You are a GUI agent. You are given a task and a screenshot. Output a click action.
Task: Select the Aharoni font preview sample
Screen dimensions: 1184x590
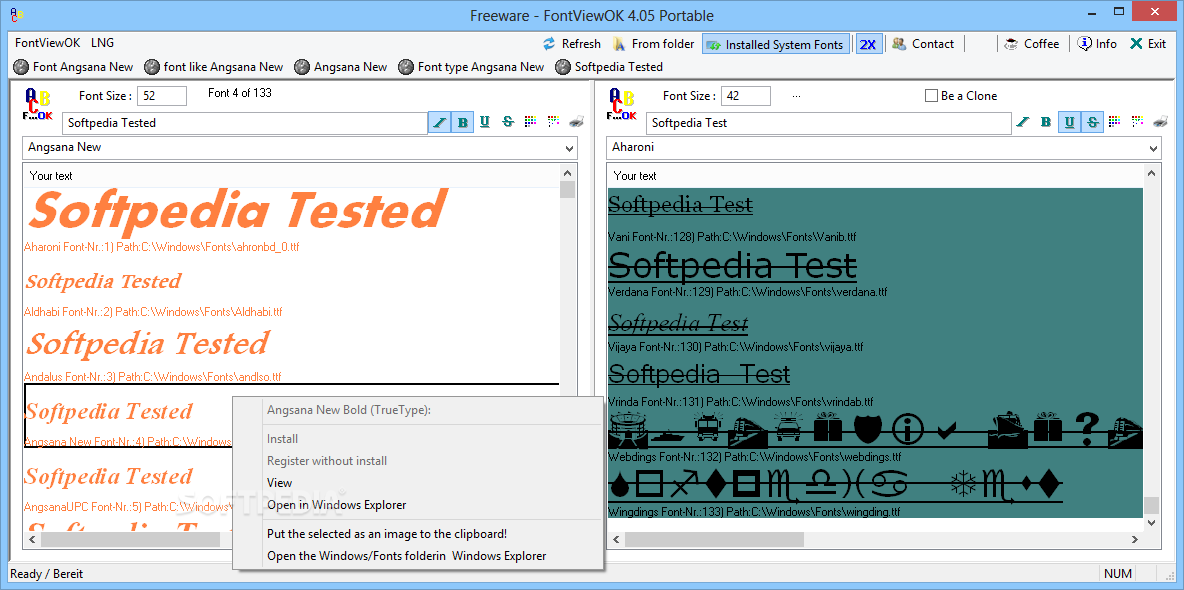click(237, 211)
